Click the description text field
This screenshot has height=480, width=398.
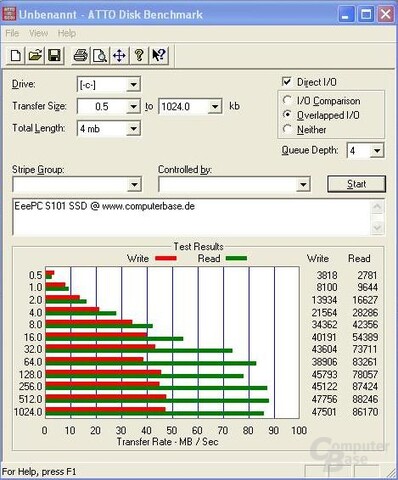pos(191,217)
